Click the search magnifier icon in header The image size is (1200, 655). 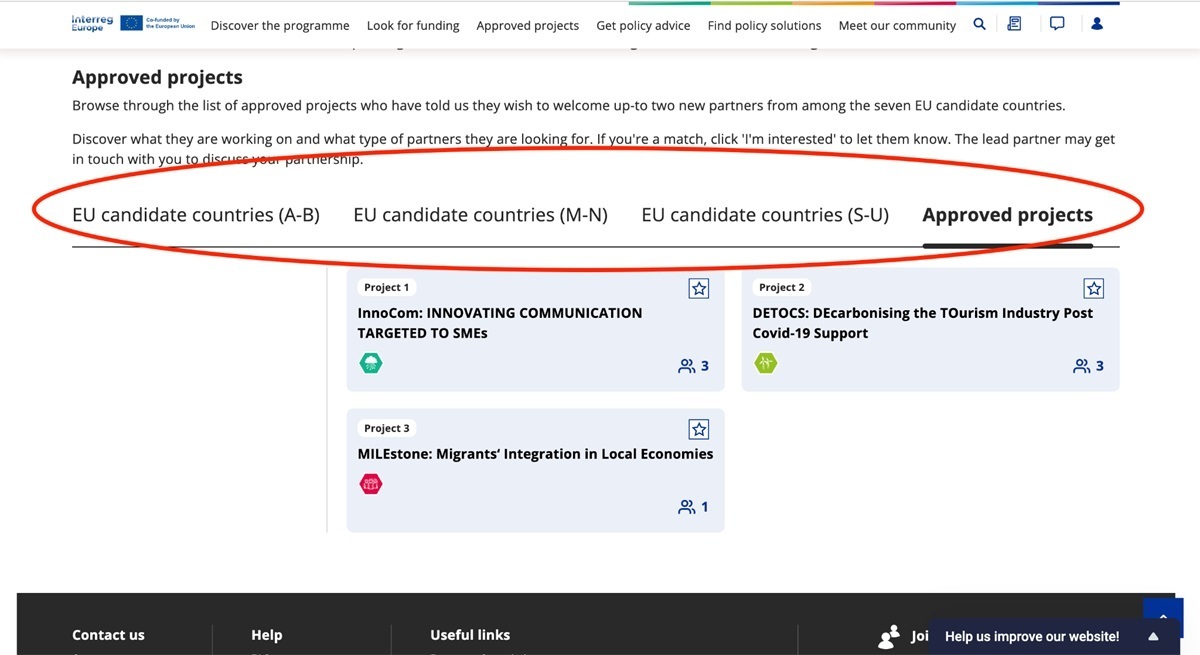click(979, 24)
